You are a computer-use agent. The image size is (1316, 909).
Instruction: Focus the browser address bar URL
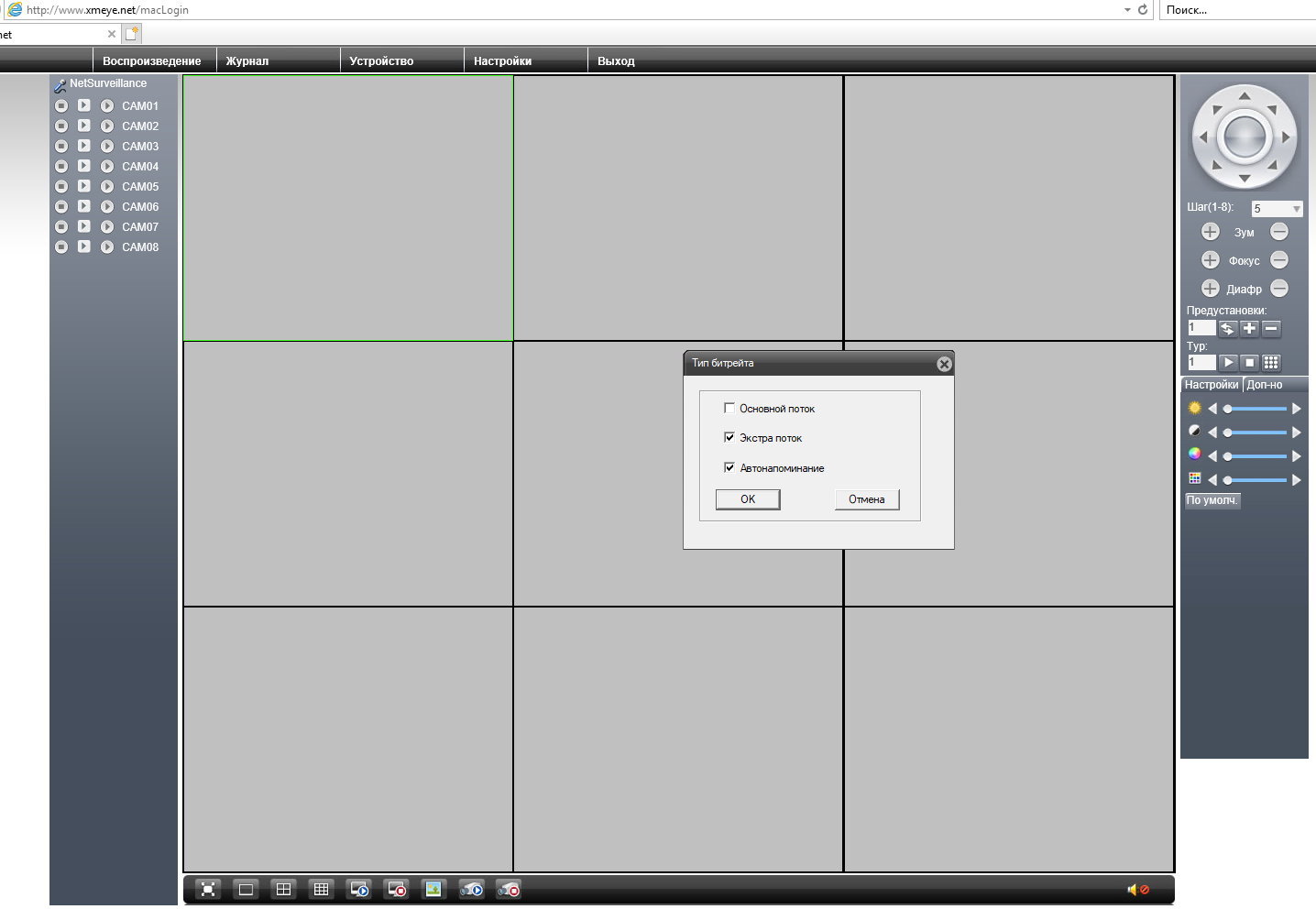(107, 10)
